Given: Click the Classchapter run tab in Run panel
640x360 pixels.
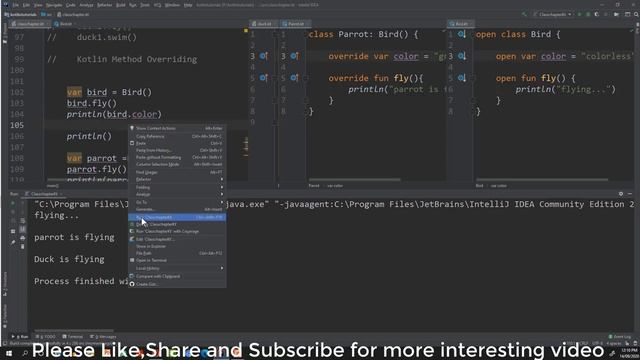Looking at the screenshot, I should point(44,194).
